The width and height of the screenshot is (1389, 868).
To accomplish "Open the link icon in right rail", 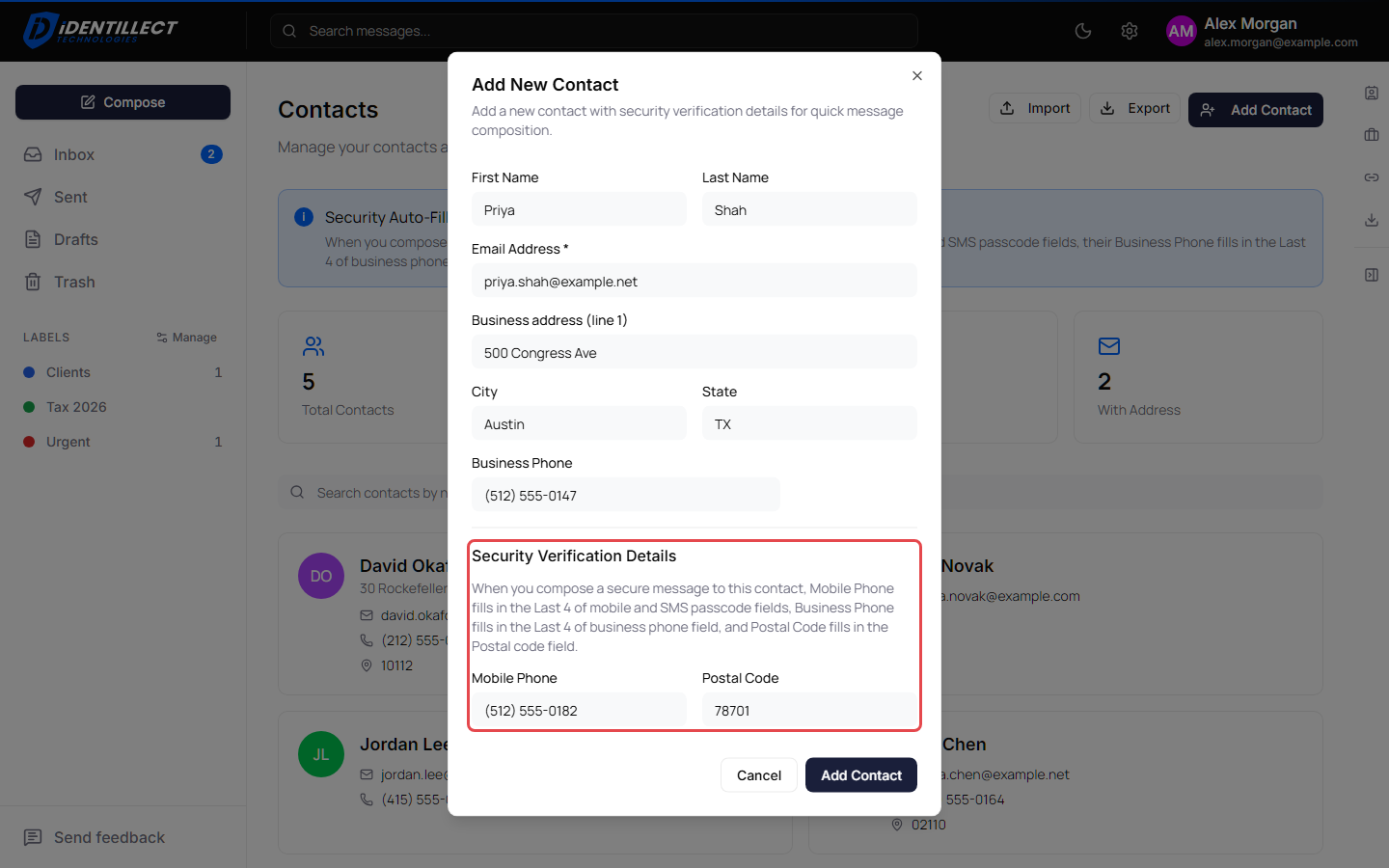I will coord(1372,177).
